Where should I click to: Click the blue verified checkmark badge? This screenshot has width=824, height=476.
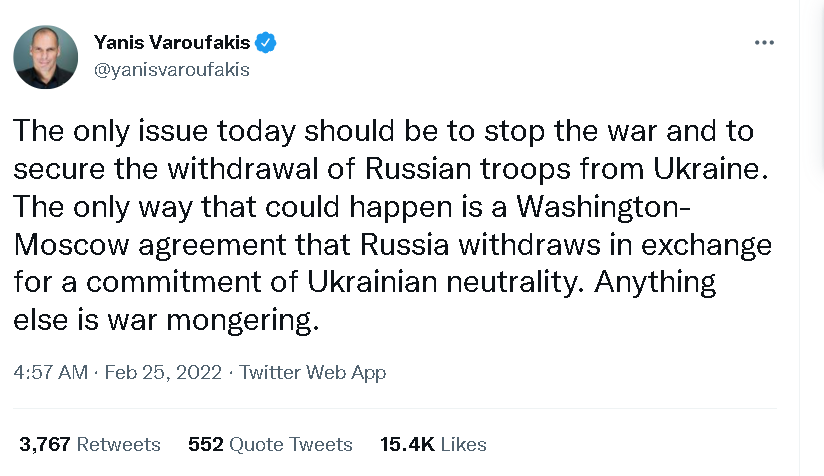(x=266, y=42)
